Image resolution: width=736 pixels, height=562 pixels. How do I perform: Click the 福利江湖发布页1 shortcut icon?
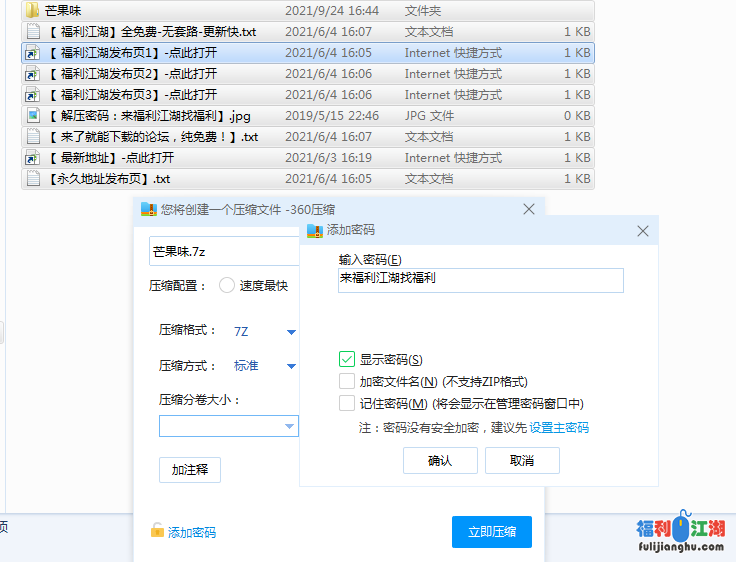click(32, 53)
